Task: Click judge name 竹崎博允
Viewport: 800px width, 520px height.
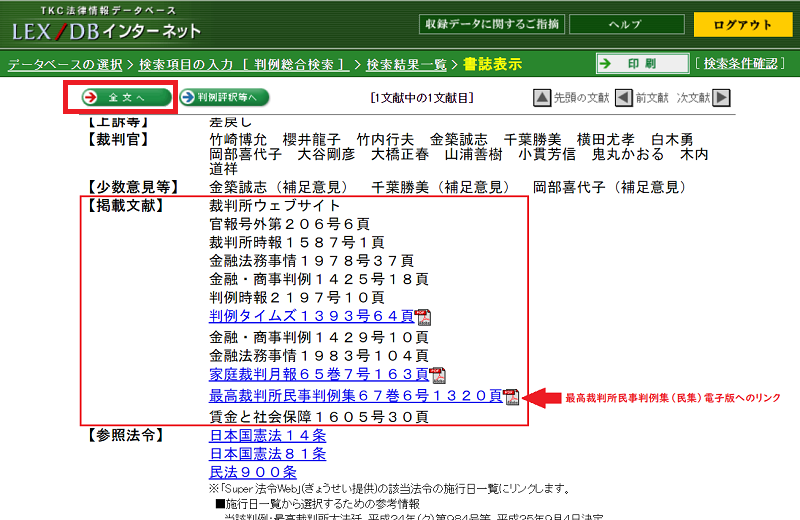Action: (238, 139)
